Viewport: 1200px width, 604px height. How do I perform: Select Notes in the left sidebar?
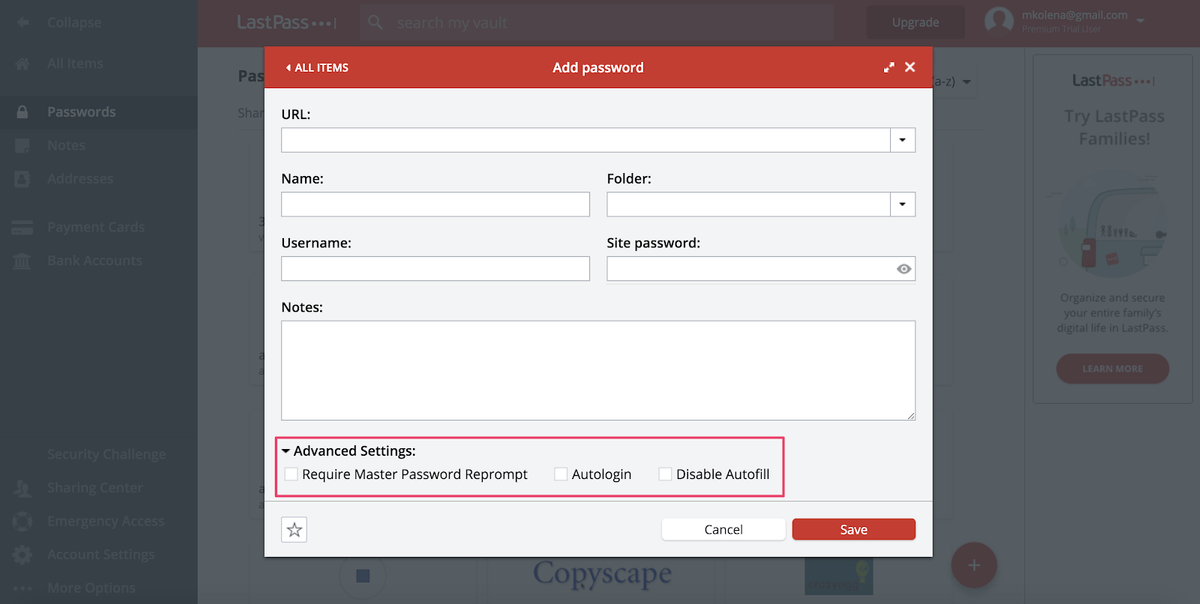point(65,145)
